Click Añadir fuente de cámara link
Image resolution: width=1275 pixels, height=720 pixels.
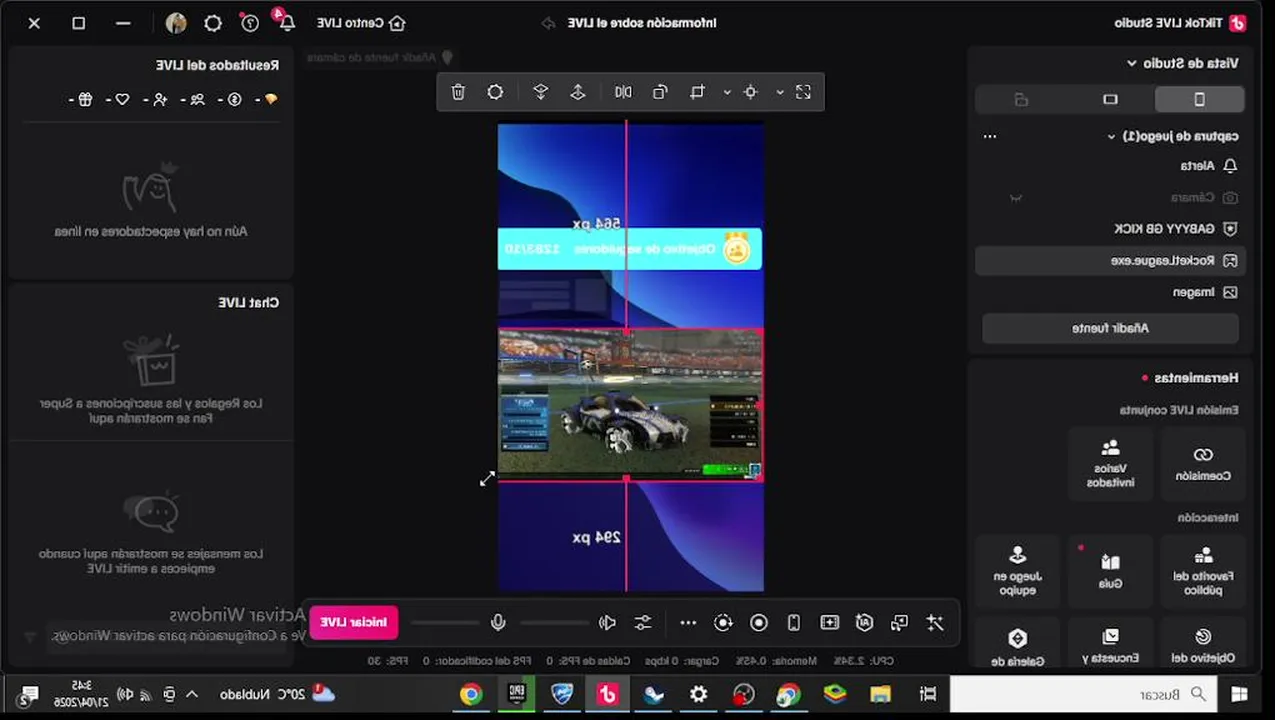380,58
